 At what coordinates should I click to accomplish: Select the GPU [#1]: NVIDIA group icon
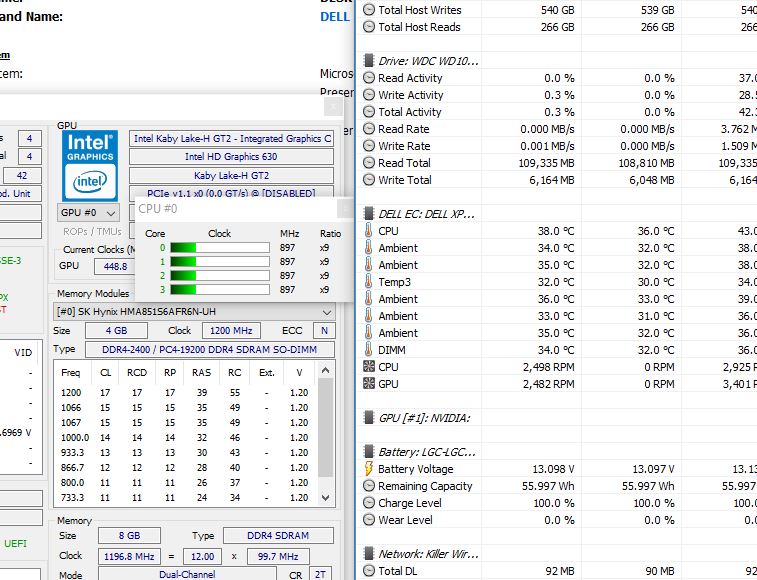tap(369, 418)
